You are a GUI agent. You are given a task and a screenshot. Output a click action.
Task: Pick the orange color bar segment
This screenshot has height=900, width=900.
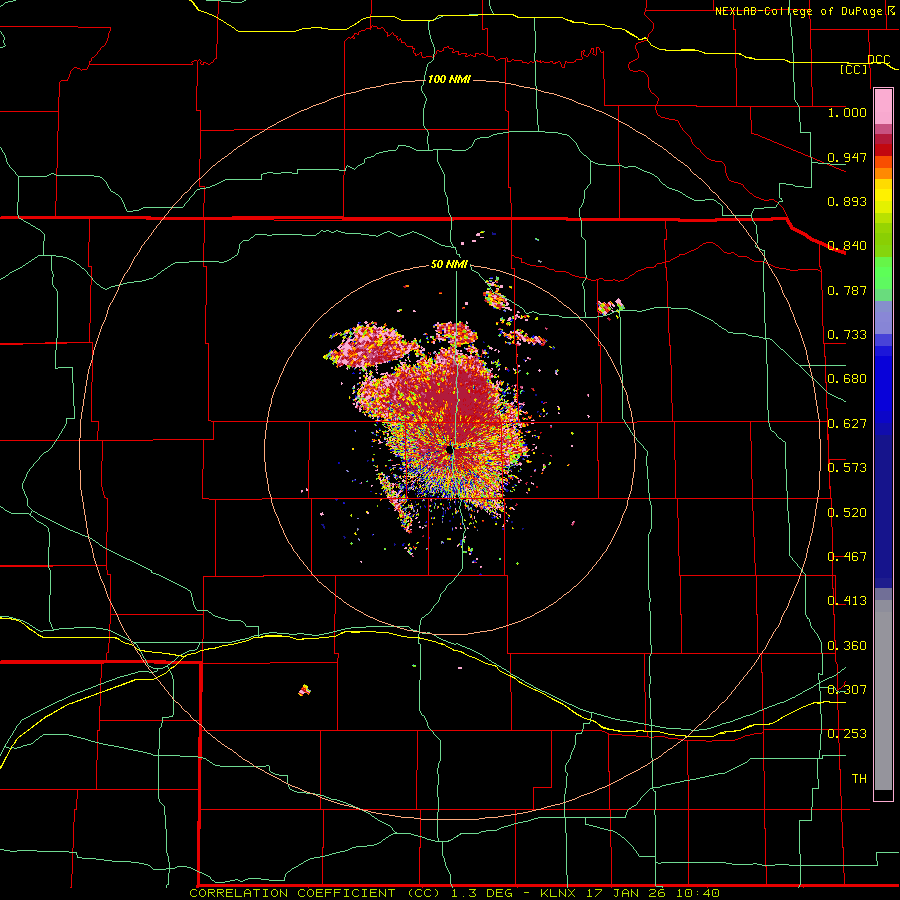[883, 173]
